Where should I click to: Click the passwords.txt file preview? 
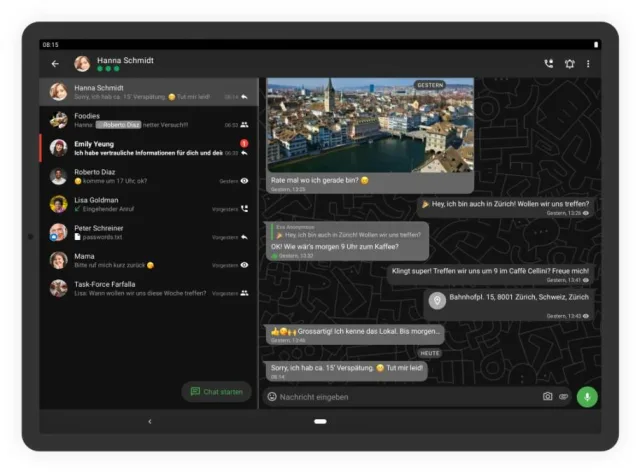point(98,237)
